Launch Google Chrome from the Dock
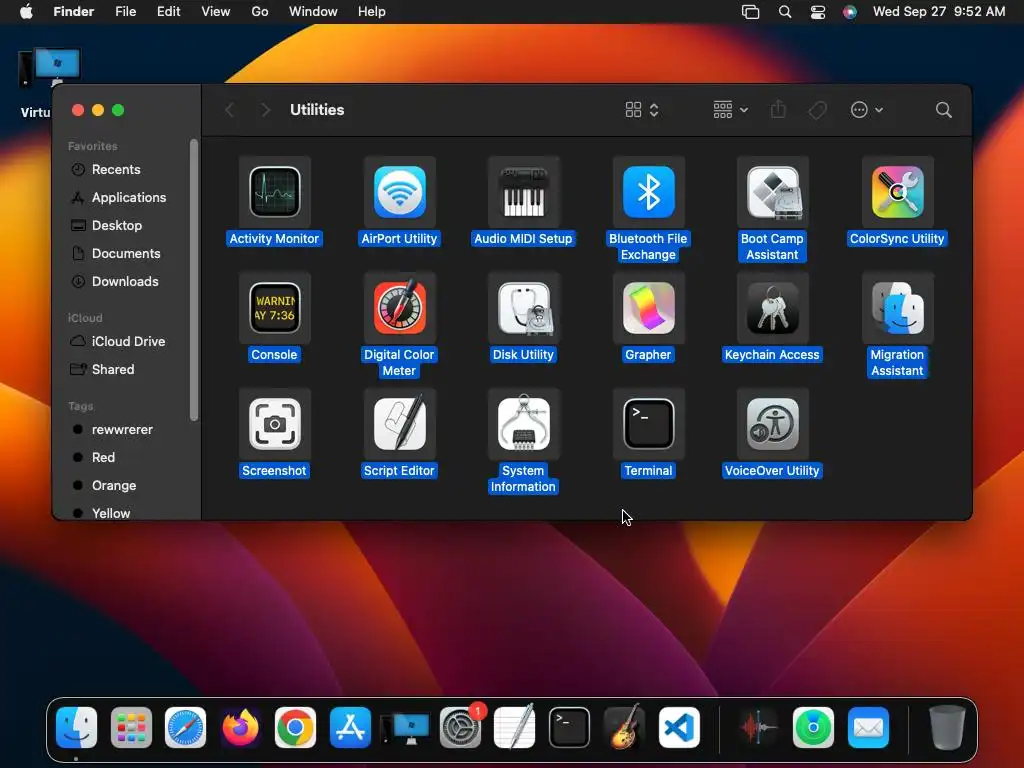1024x768 pixels. pos(295,728)
